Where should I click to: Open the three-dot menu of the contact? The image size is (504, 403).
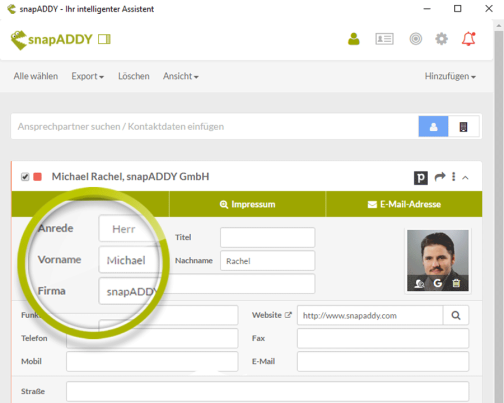(453, 177)
